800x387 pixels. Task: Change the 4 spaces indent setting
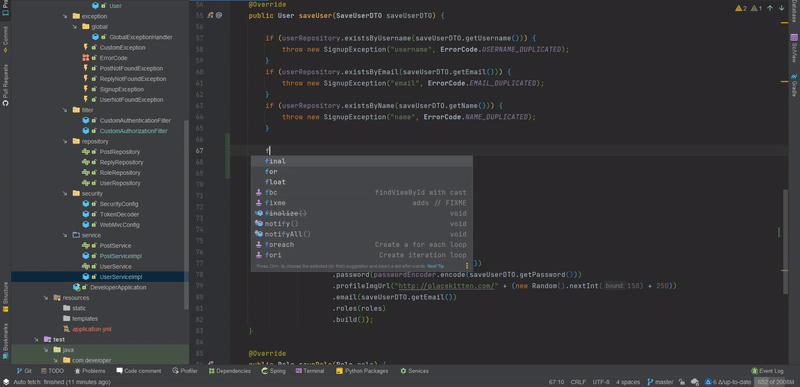[x=628, y=382]
